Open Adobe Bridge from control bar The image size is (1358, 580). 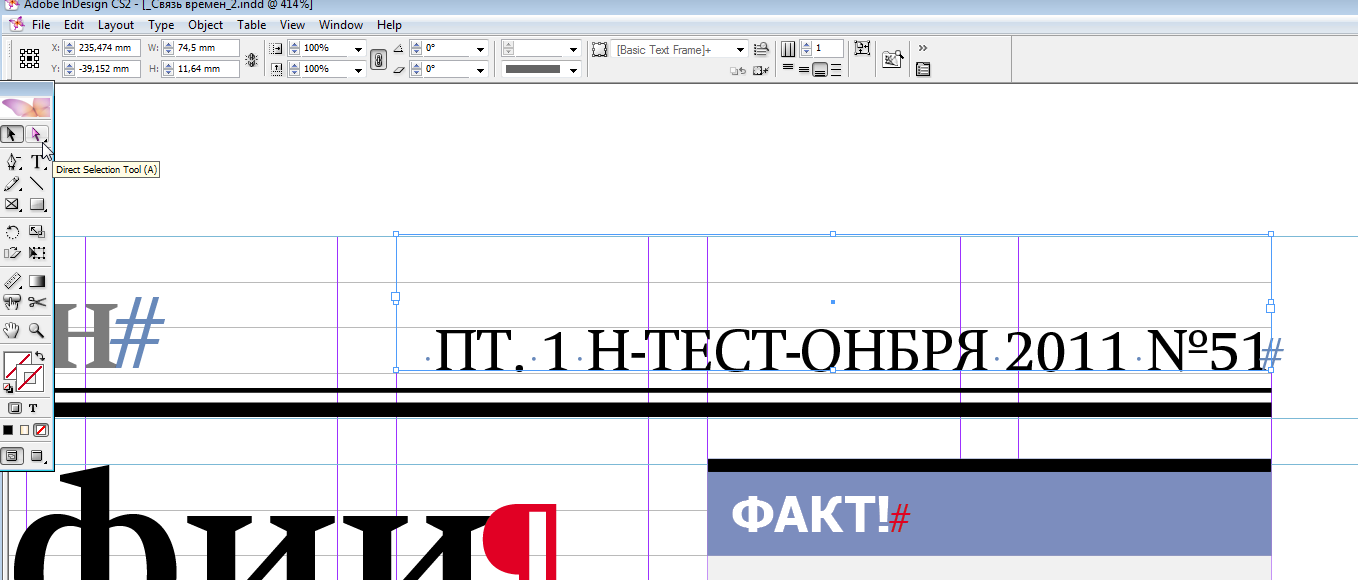coord(892,59)
